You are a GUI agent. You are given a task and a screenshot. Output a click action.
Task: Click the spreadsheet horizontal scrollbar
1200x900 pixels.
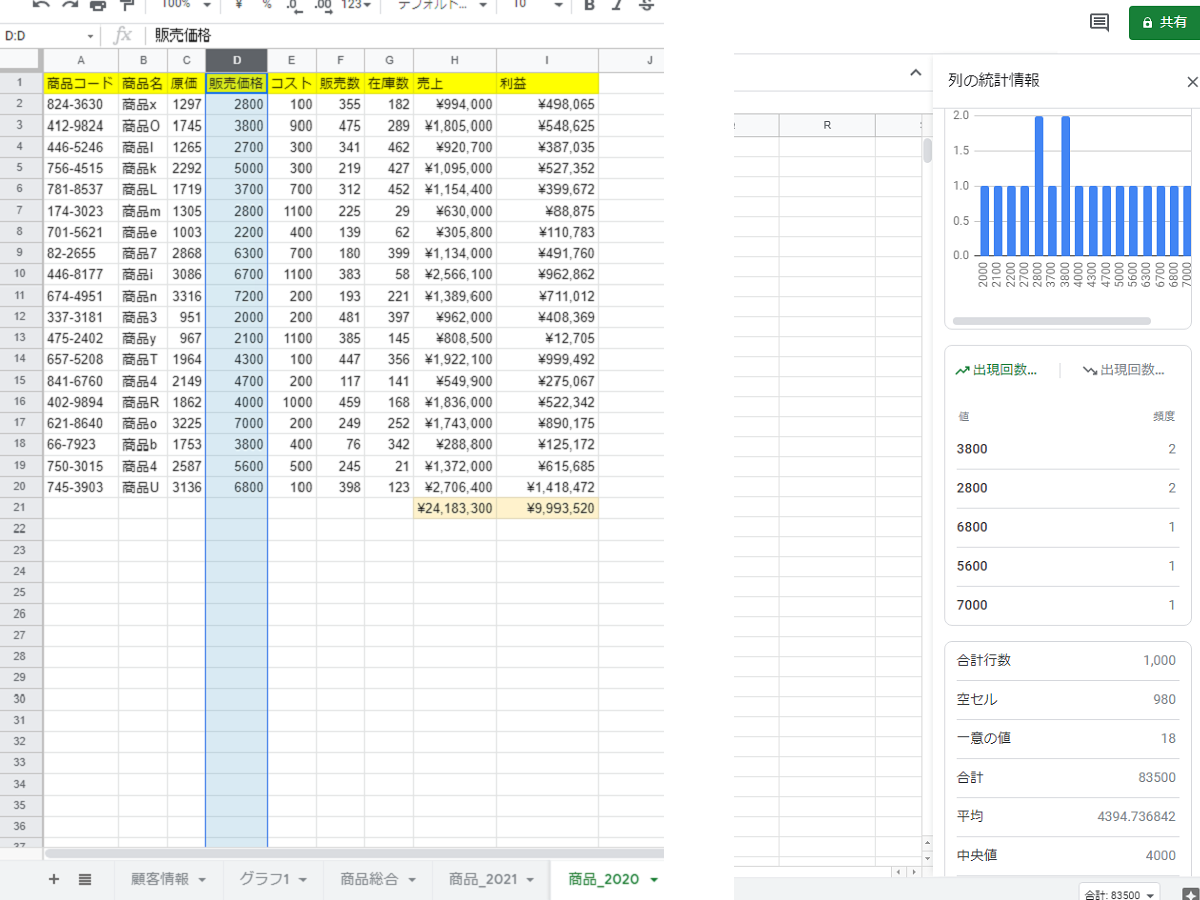[354, 853]
